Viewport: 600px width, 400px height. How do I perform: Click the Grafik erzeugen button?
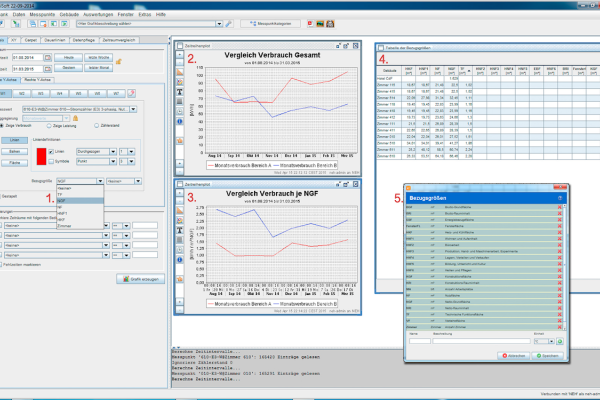139,278
